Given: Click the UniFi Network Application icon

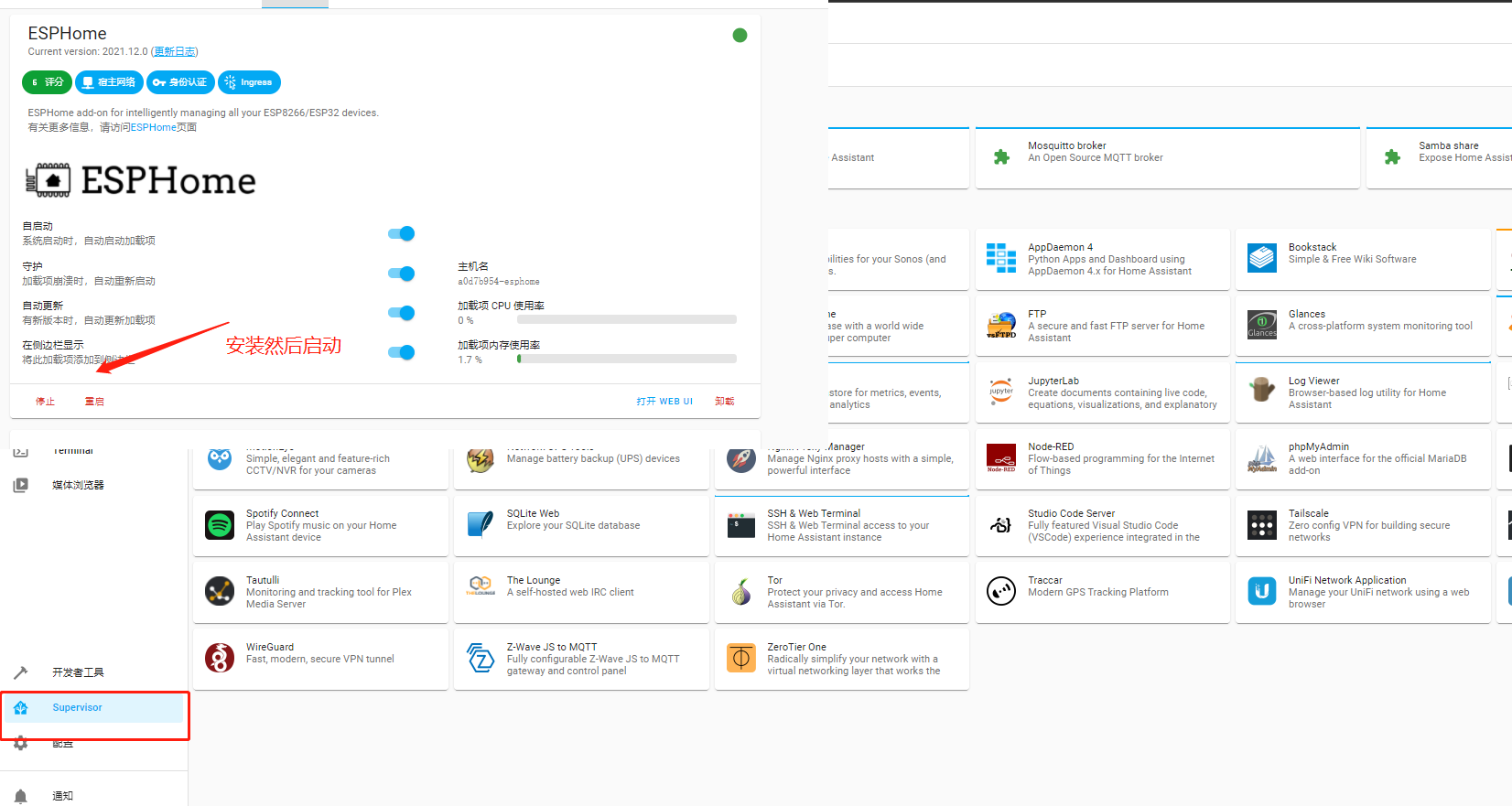Looking at the screenshot, I should [1262, 592].
